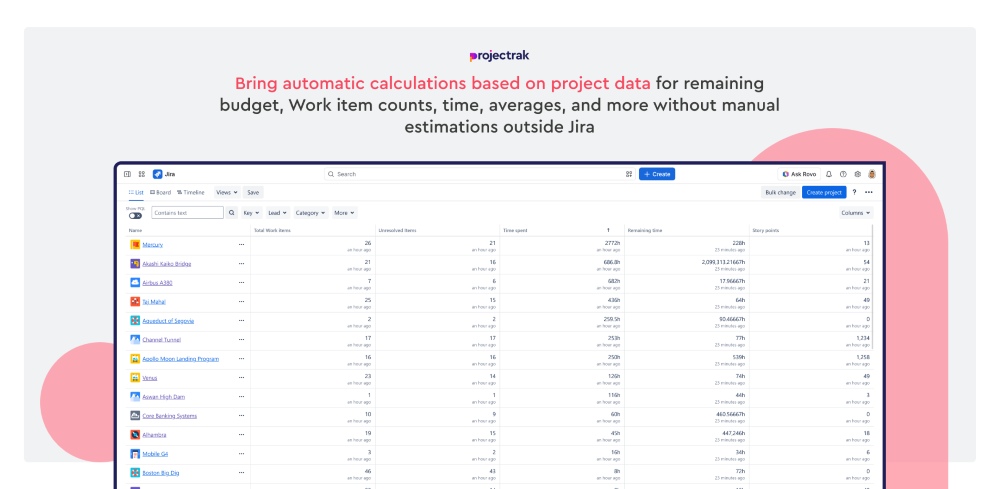Open row actions menu for Channel Tunnel
The height and width of the screenshot is (489, 1000).
(241, 340)
